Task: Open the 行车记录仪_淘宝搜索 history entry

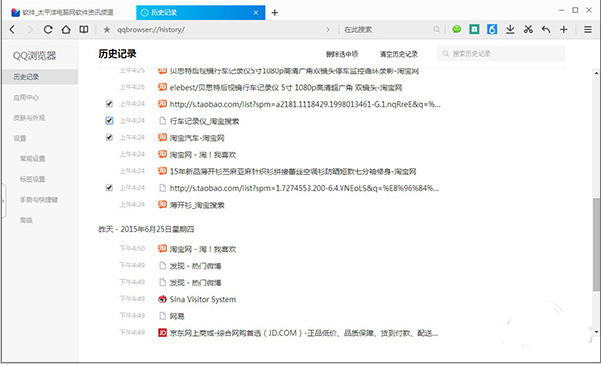Action: pyautogui.click(x=204, y=121)
